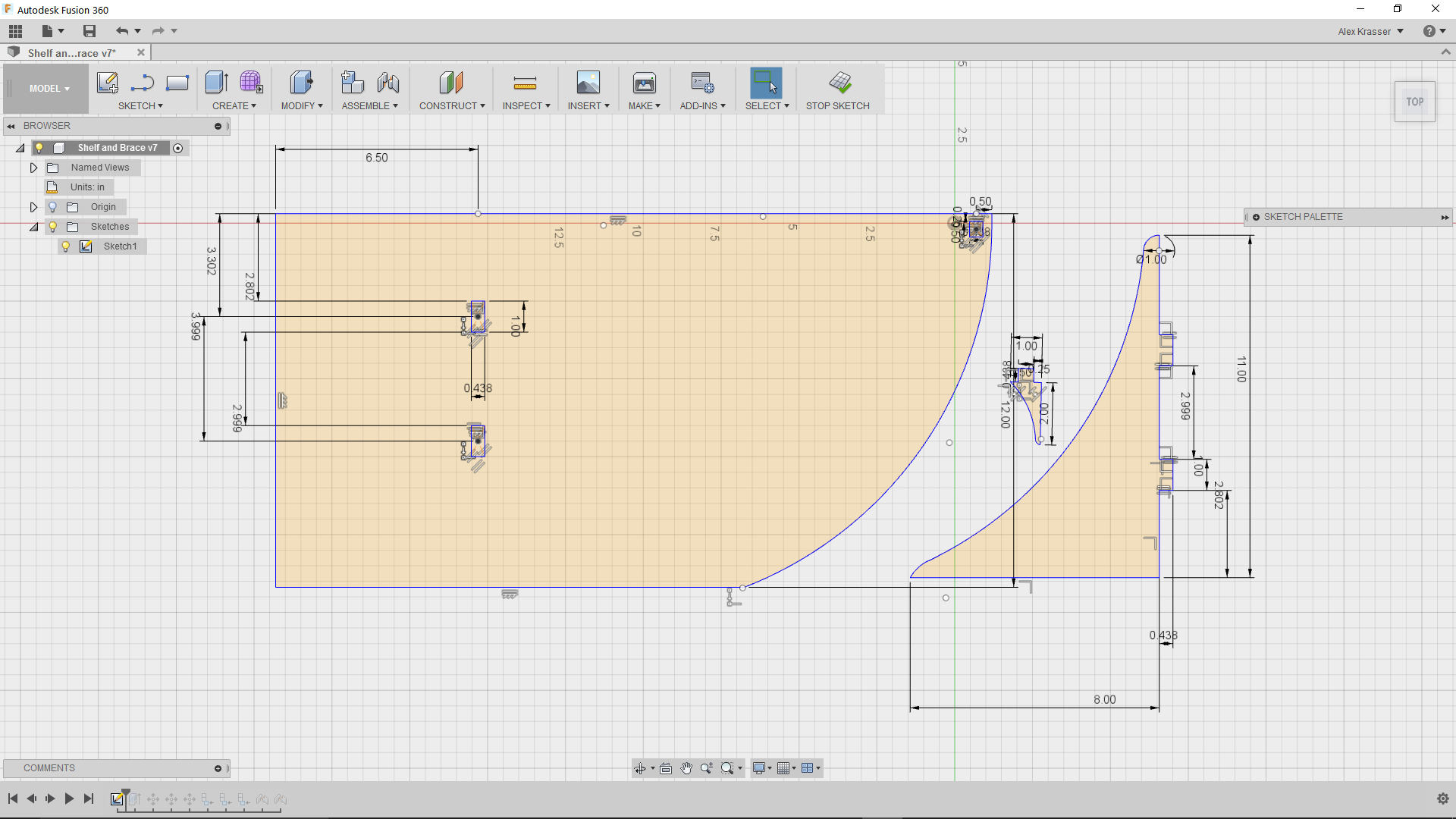Click the Model workspace tab
Viewport: 1456px width, 819px height.
point(48,89)
